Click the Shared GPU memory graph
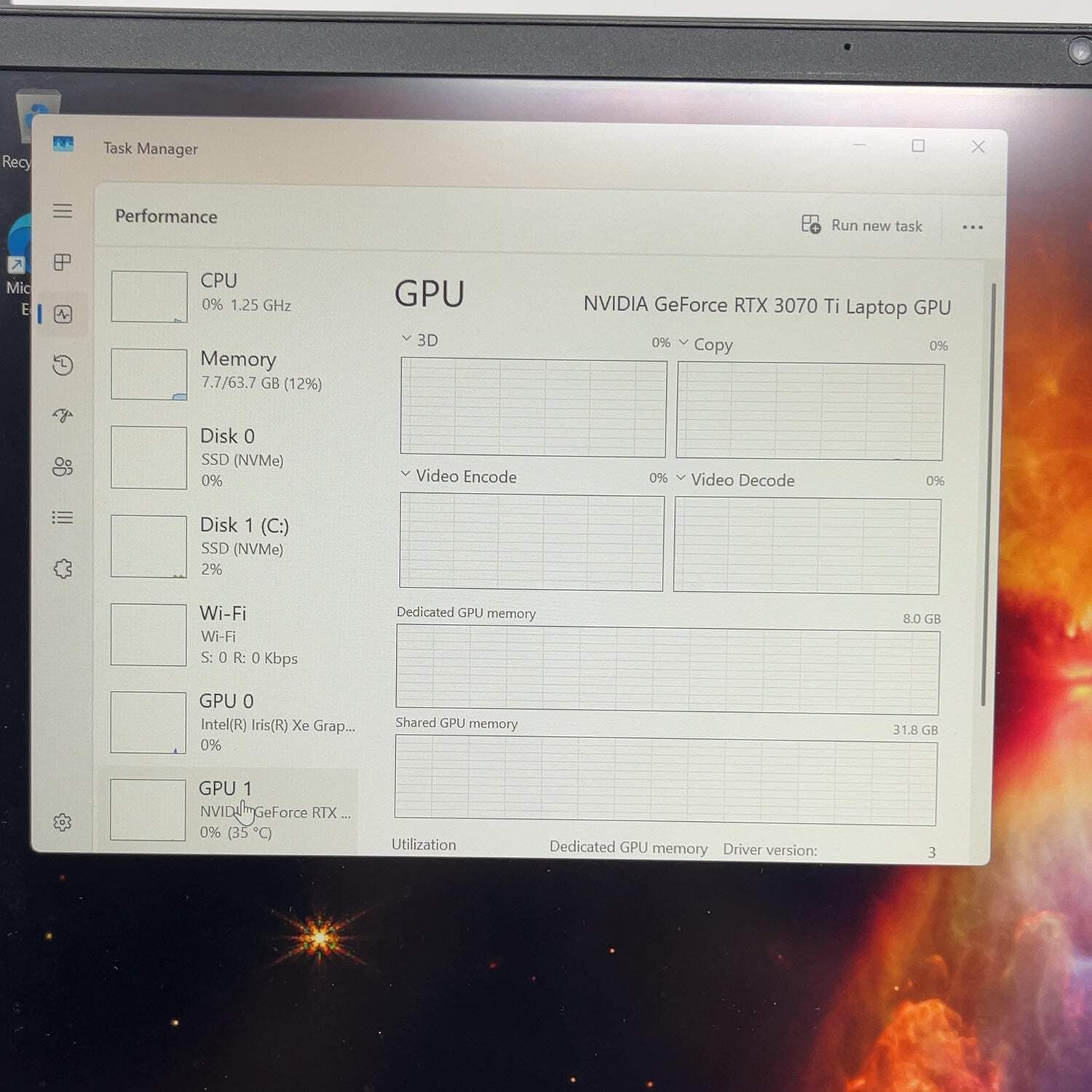1092x1092 pixels. pos(666,780)
